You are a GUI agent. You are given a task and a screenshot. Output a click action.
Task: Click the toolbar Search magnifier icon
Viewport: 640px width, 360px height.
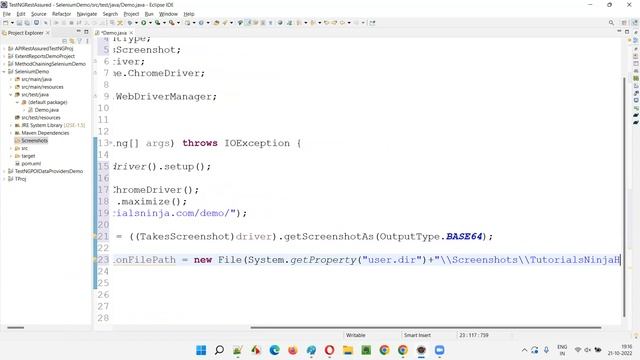click(x=611, y=23)
